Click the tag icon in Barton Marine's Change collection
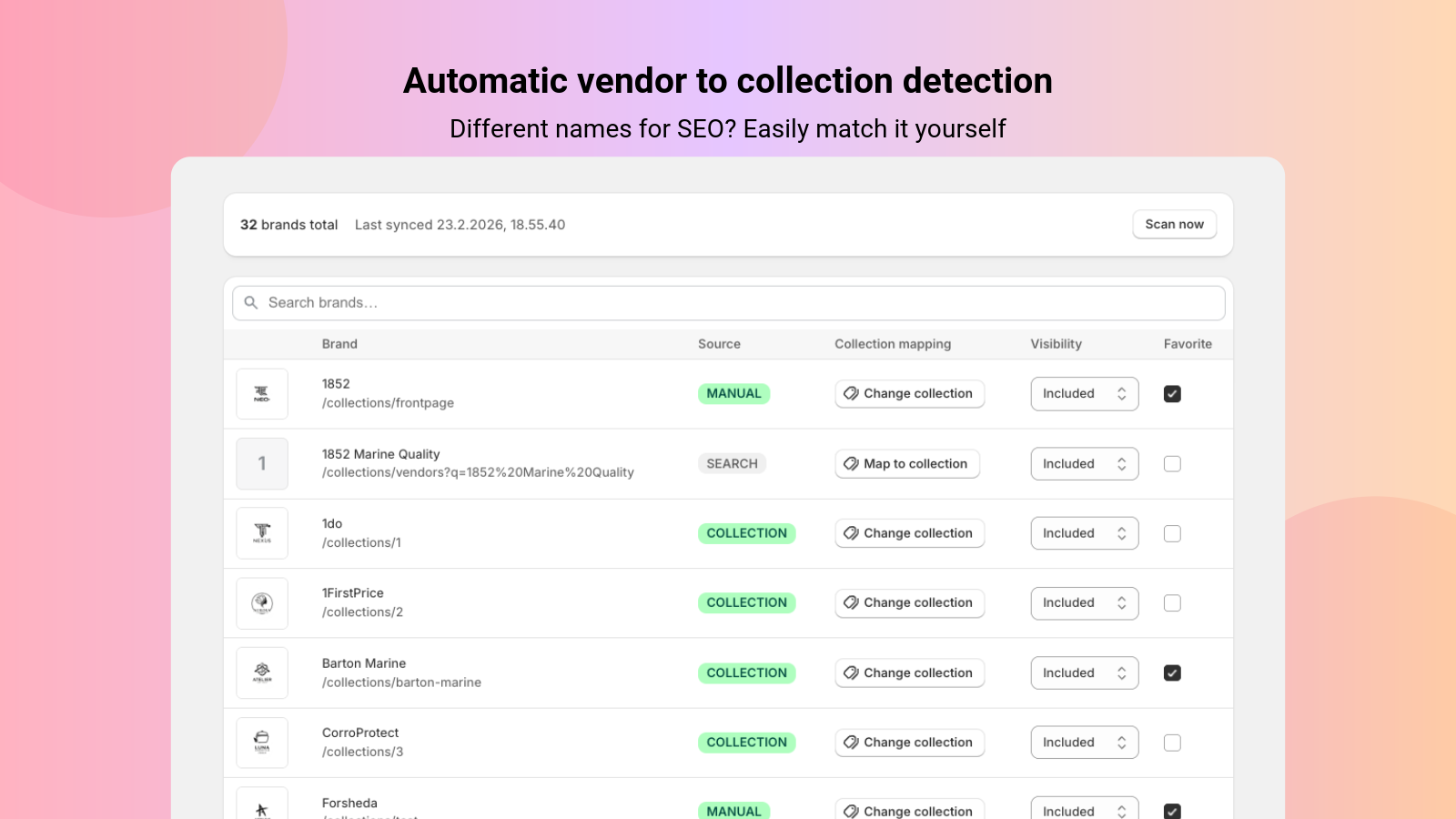The width and height of the screenshot is (1456, 819). click(851, 673)
